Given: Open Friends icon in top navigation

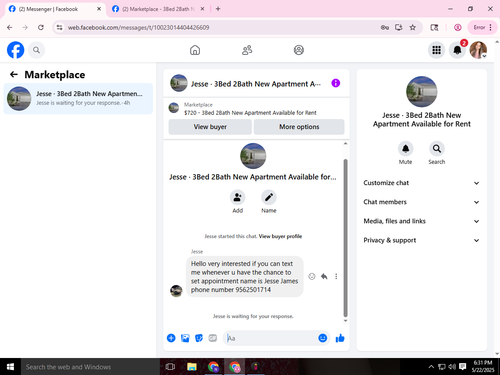Looking at the screenshot, I should coord(247,50).
